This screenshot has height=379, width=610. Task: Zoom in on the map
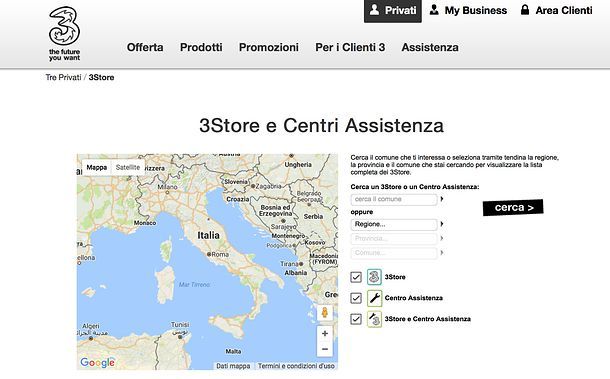click(x=324, y=333)
